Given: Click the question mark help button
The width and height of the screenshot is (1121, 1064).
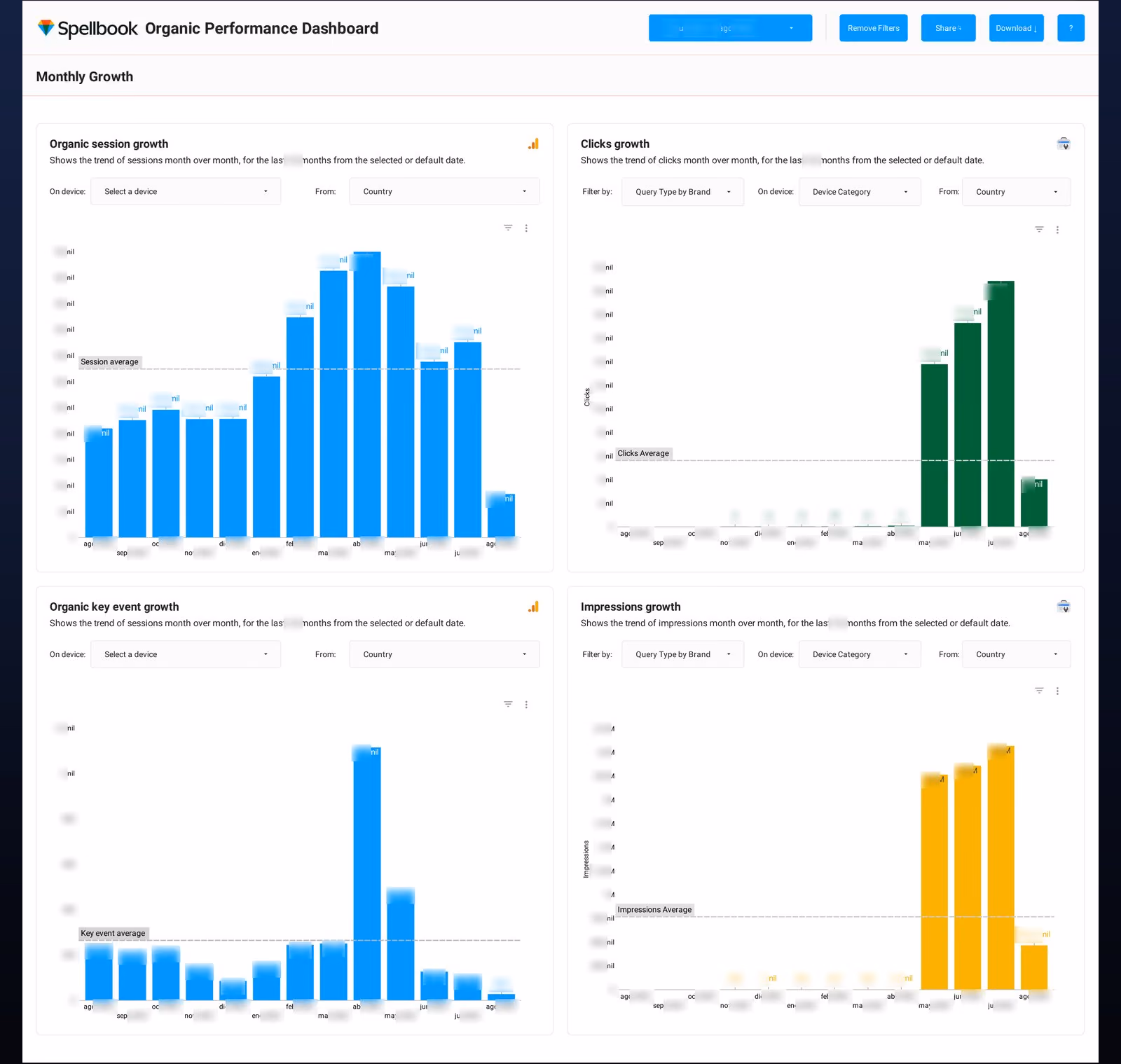Looking at the screenshot, I should click(x=1071, y=28).
